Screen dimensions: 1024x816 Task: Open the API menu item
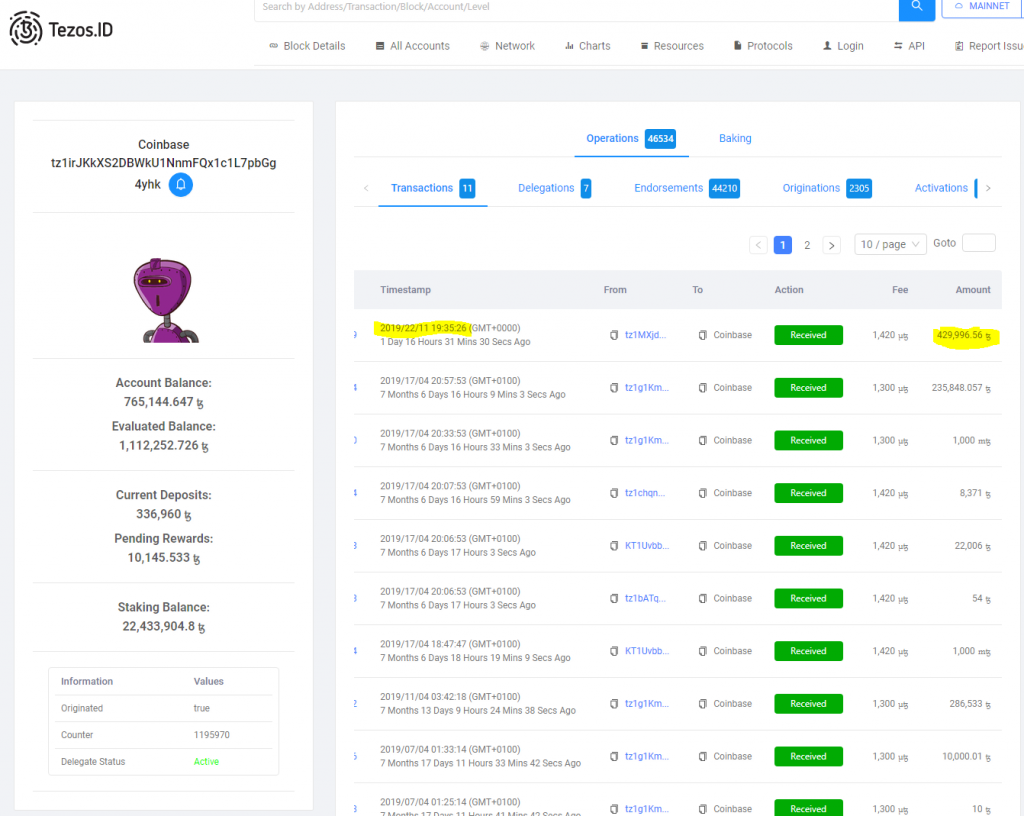(x=909, y=46)
